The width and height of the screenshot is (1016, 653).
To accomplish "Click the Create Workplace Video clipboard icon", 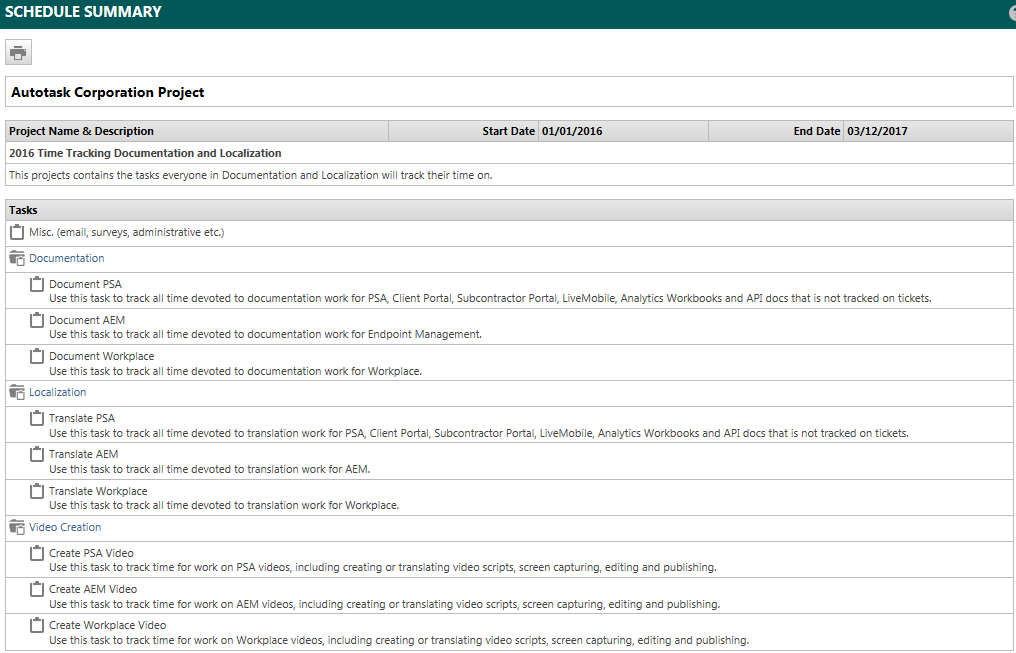I will click(x=38, y=625).
